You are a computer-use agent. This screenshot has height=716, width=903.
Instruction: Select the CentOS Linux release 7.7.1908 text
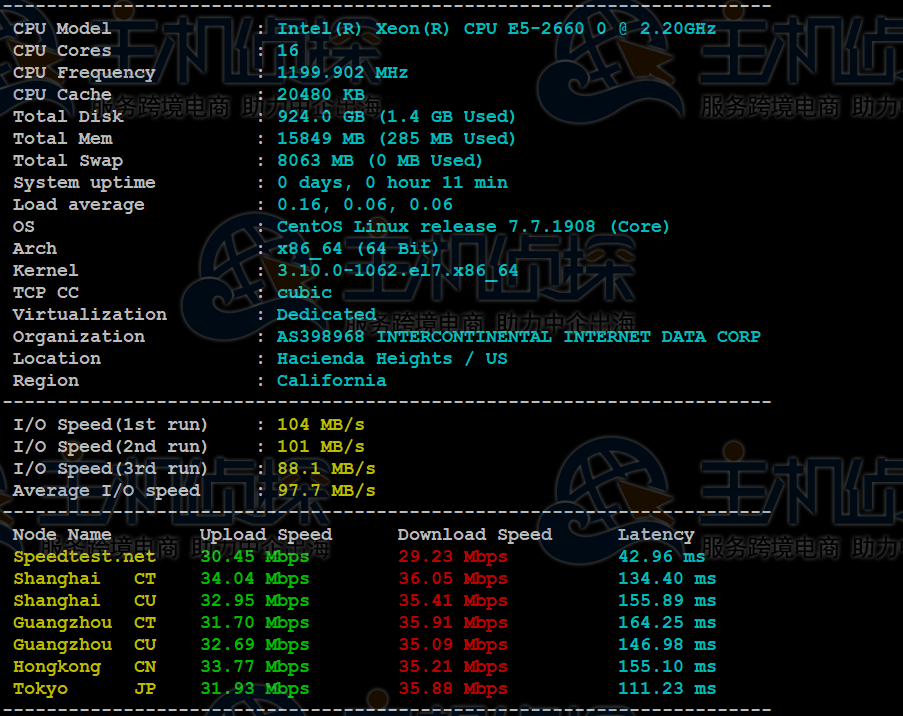(x=473, y=227)
